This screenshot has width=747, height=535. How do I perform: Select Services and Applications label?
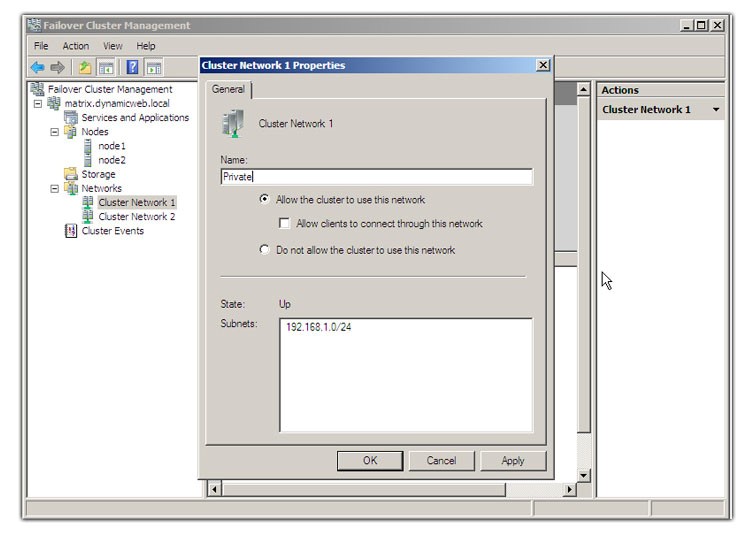coord(135,117)
